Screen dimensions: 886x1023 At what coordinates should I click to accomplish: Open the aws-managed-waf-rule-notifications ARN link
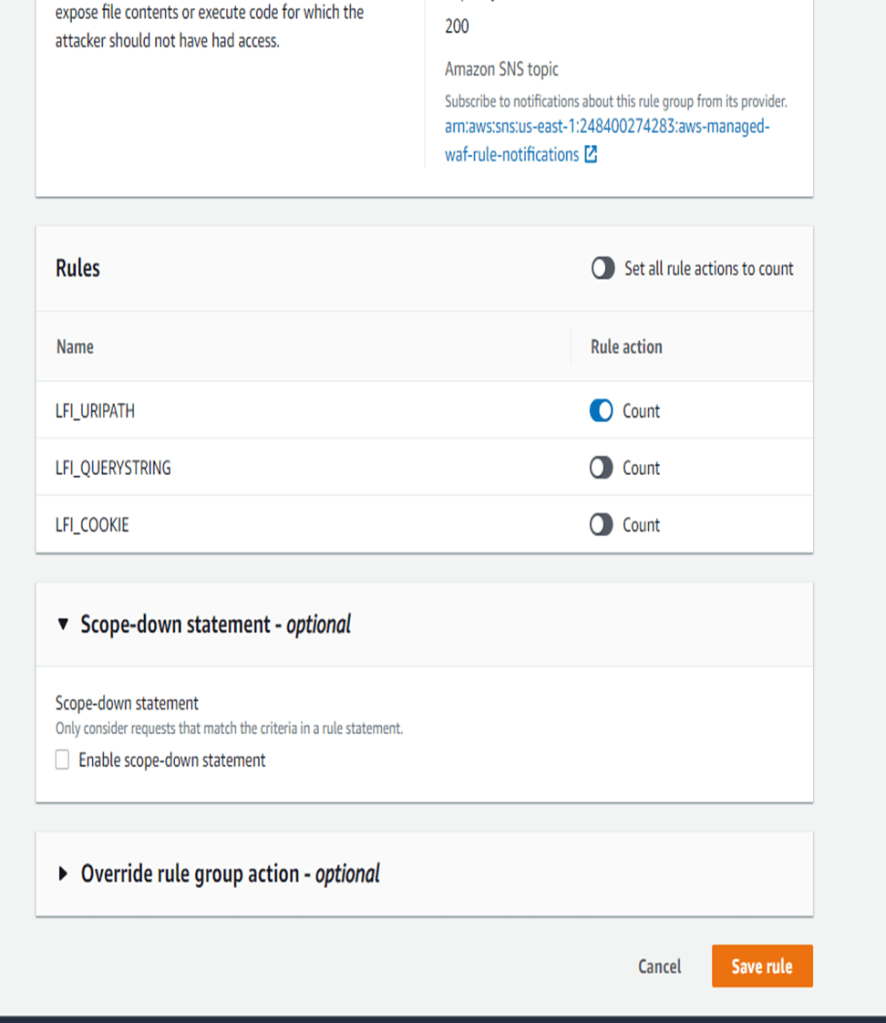tap(606, 128)
